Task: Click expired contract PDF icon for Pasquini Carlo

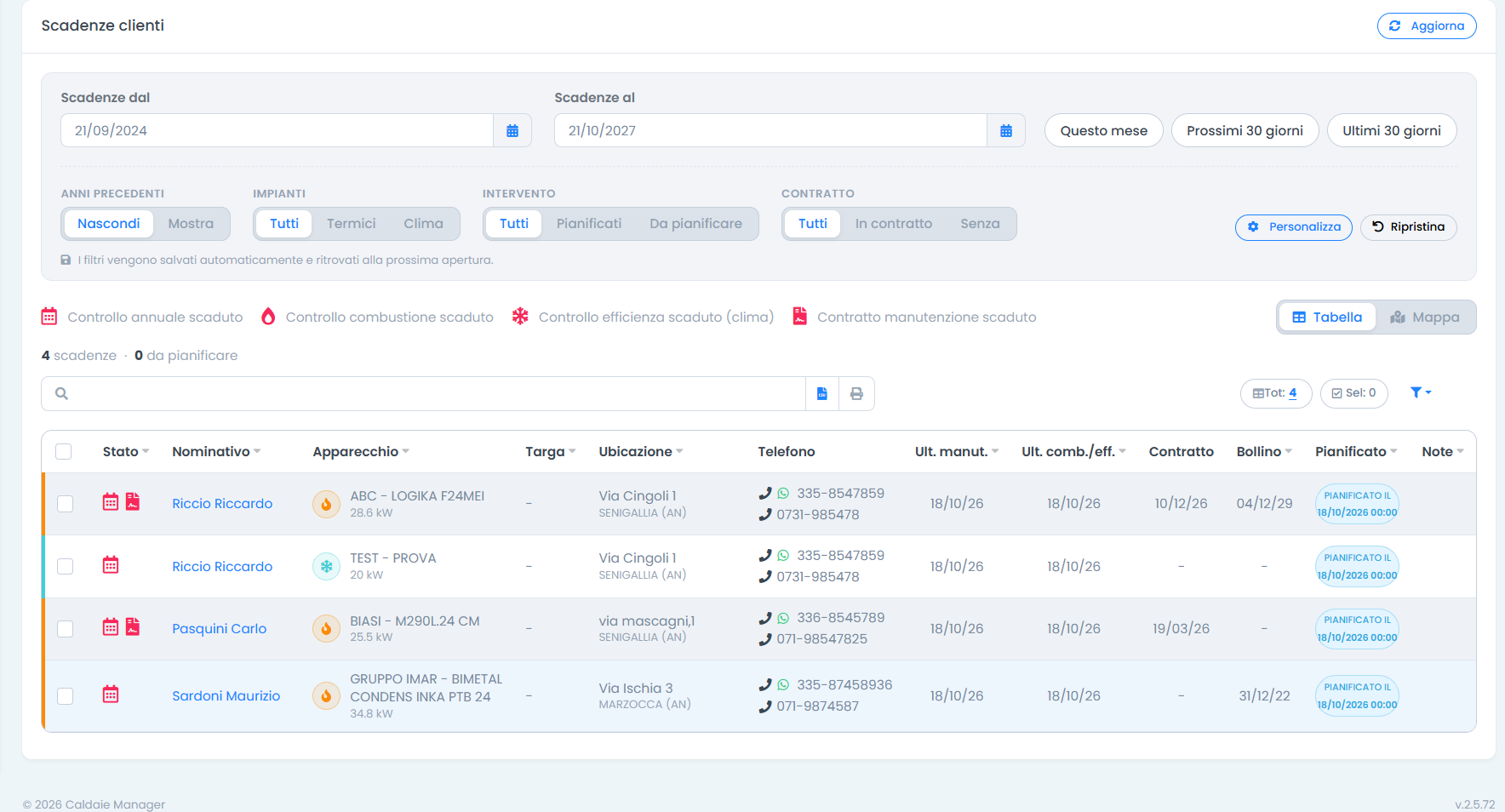Action: (x=133, y=627)
